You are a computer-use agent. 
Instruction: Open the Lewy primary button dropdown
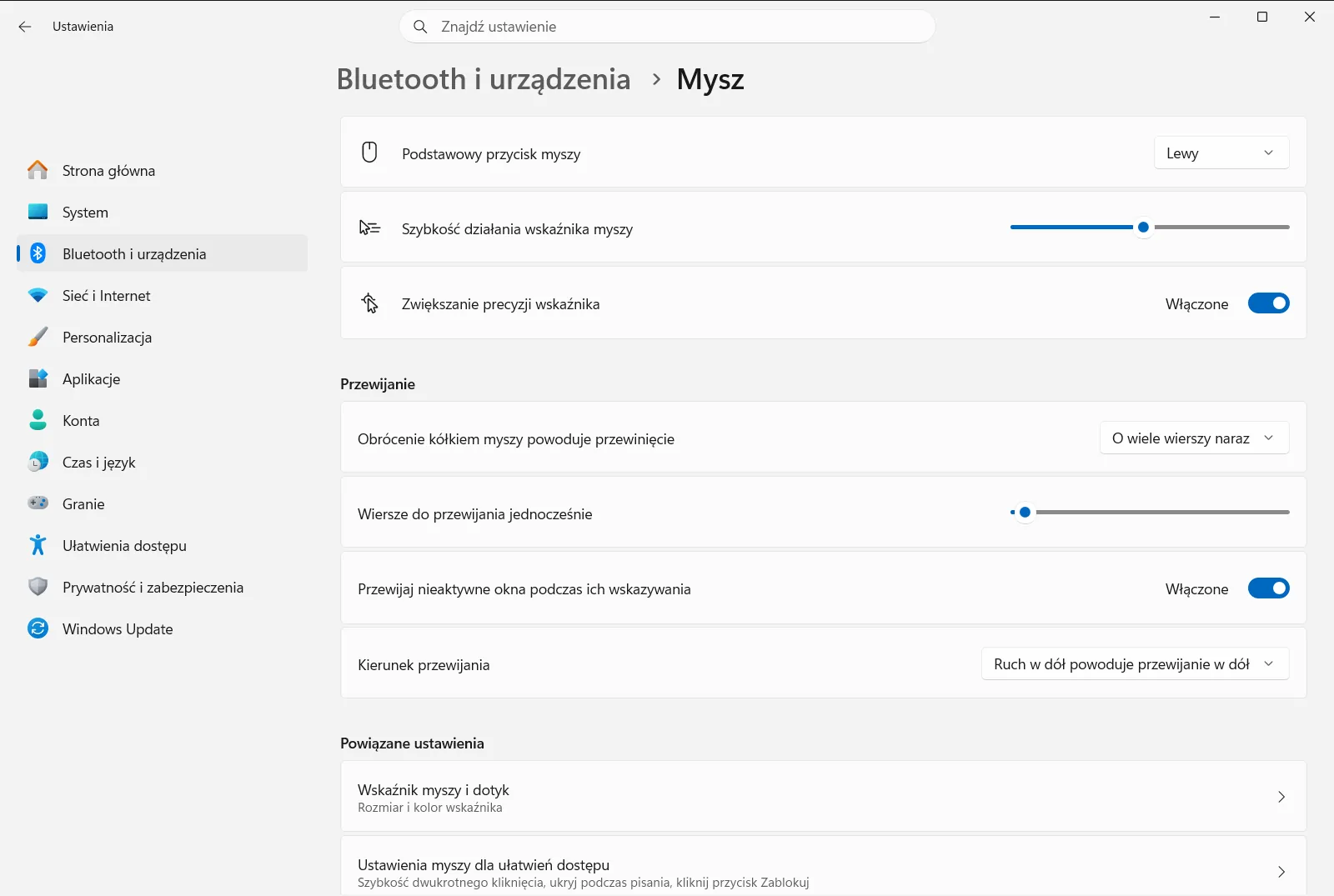[1221, 153]
